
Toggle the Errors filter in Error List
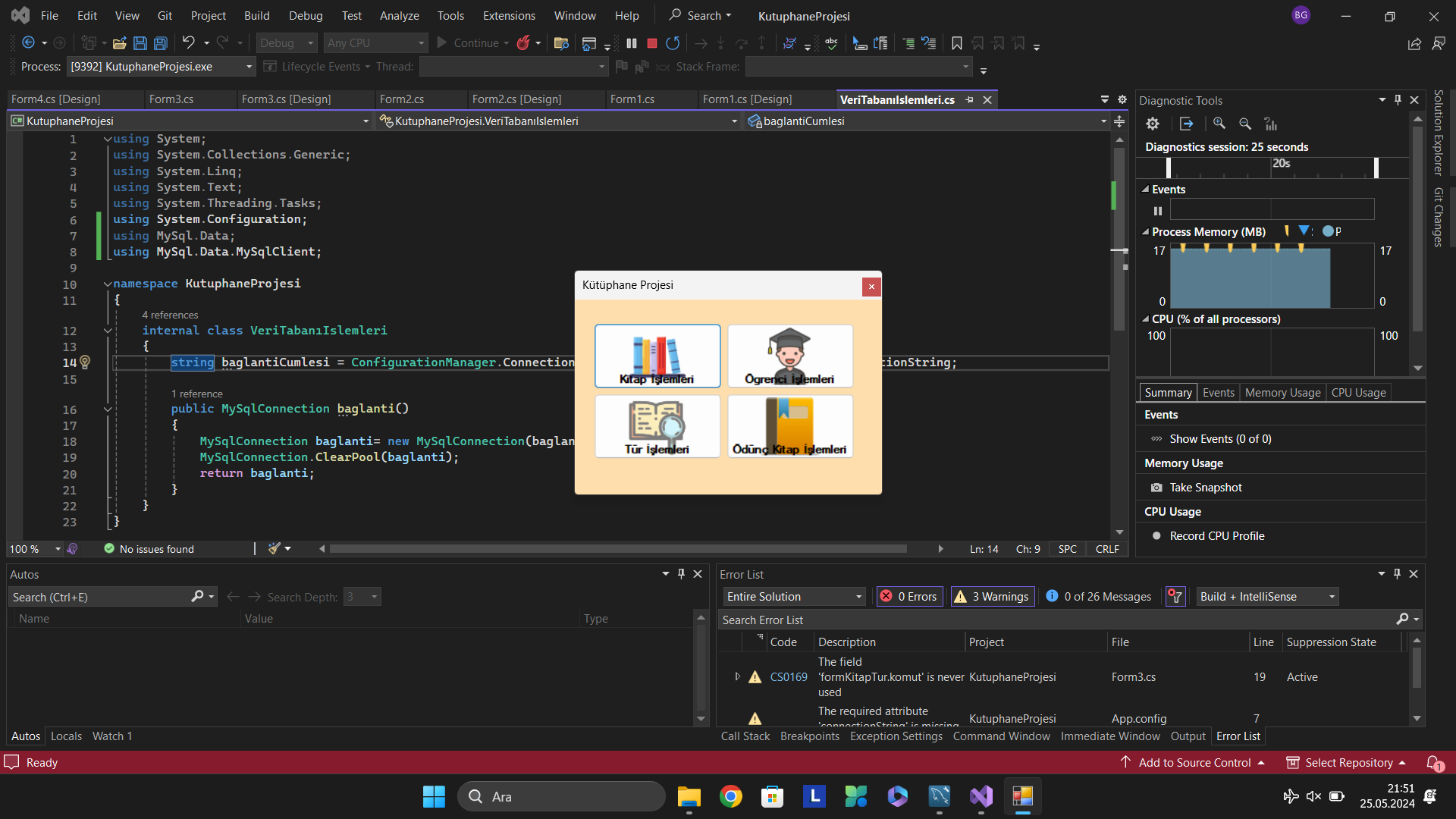(909, 597)
